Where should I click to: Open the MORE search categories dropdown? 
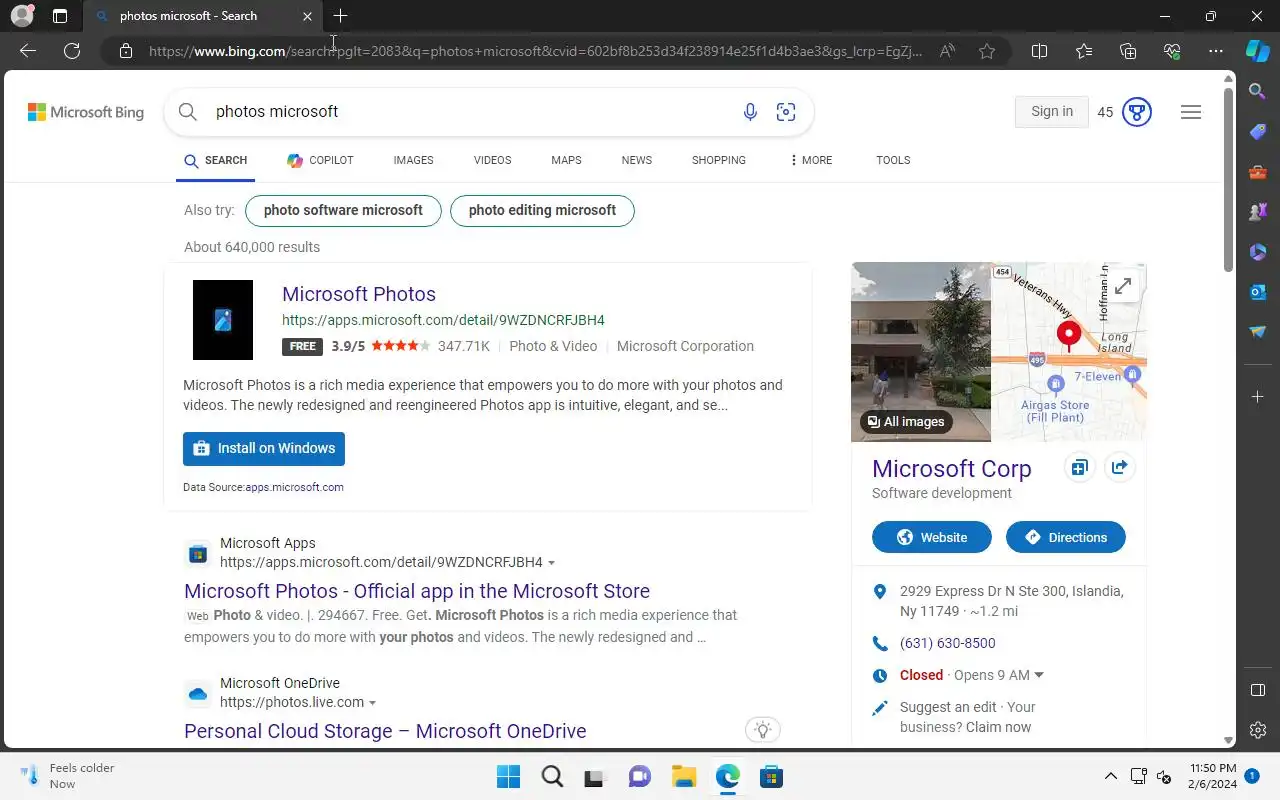click(811, 160)
